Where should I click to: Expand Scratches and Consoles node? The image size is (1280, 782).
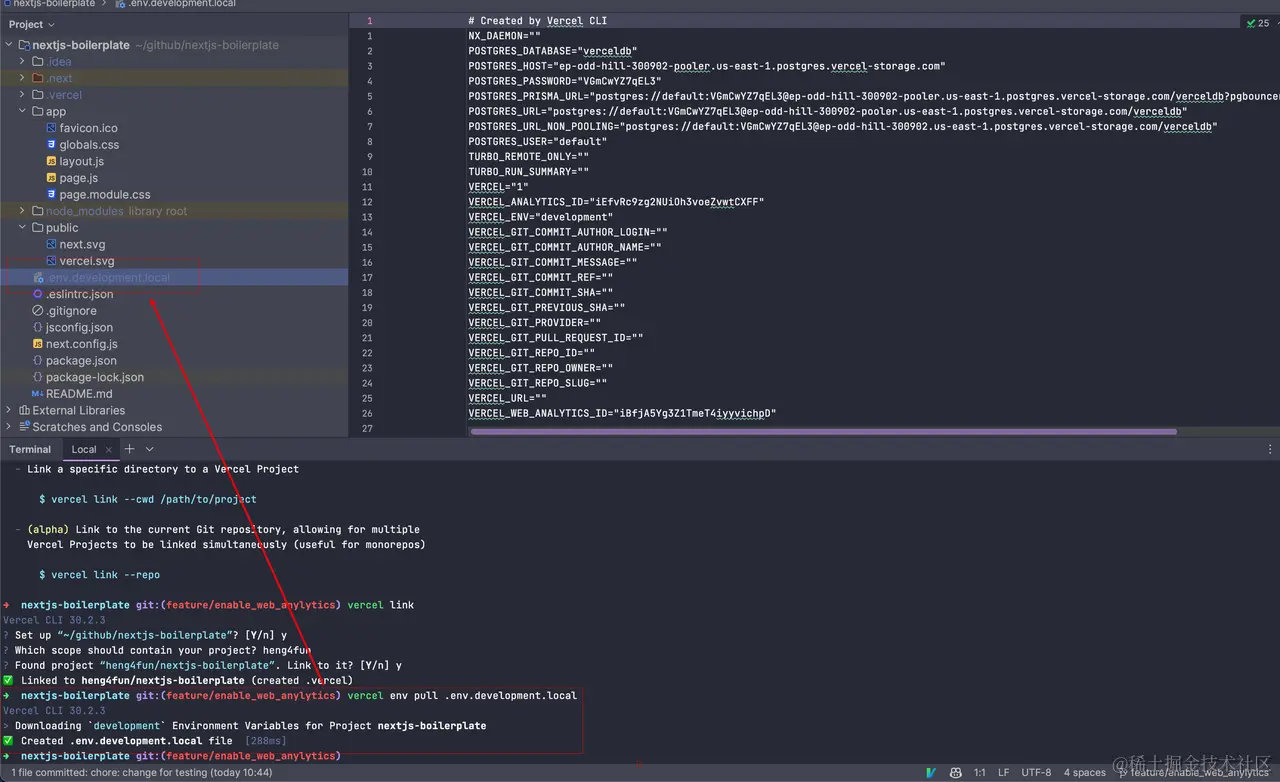point(9,427)
